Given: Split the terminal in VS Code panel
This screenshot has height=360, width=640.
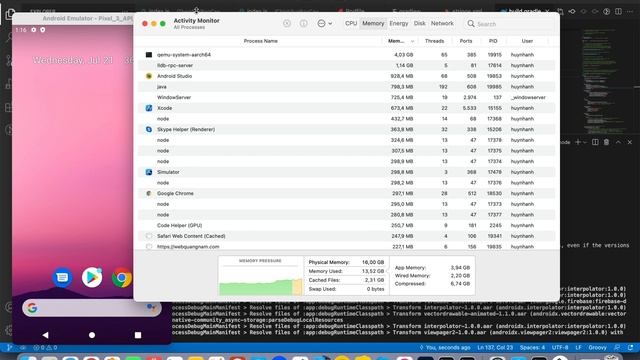Looking at the screenshot, I should pos(595,142).
